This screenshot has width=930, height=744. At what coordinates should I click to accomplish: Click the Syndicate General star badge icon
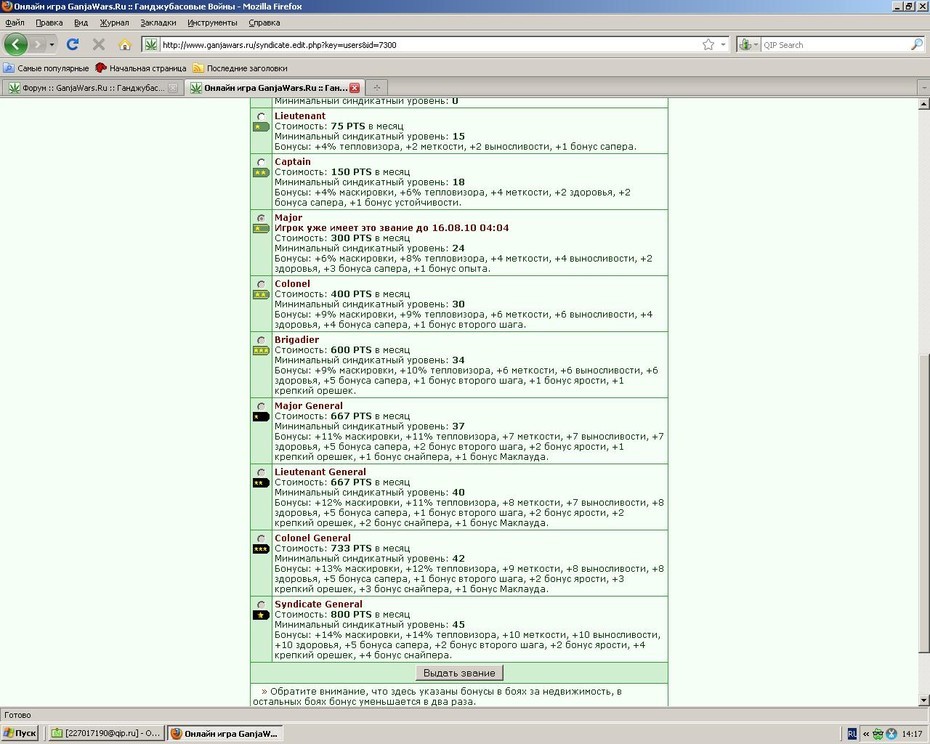pos(261,615)
